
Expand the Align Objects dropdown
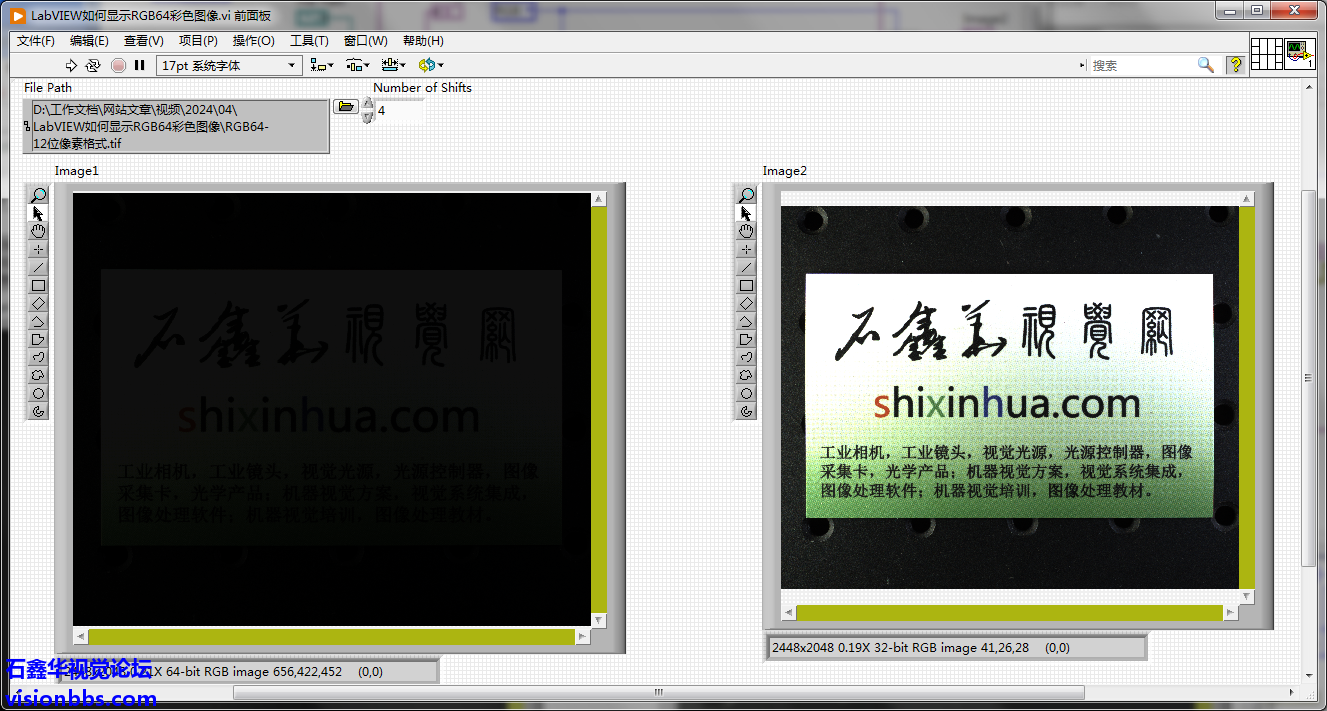point(322,65)
